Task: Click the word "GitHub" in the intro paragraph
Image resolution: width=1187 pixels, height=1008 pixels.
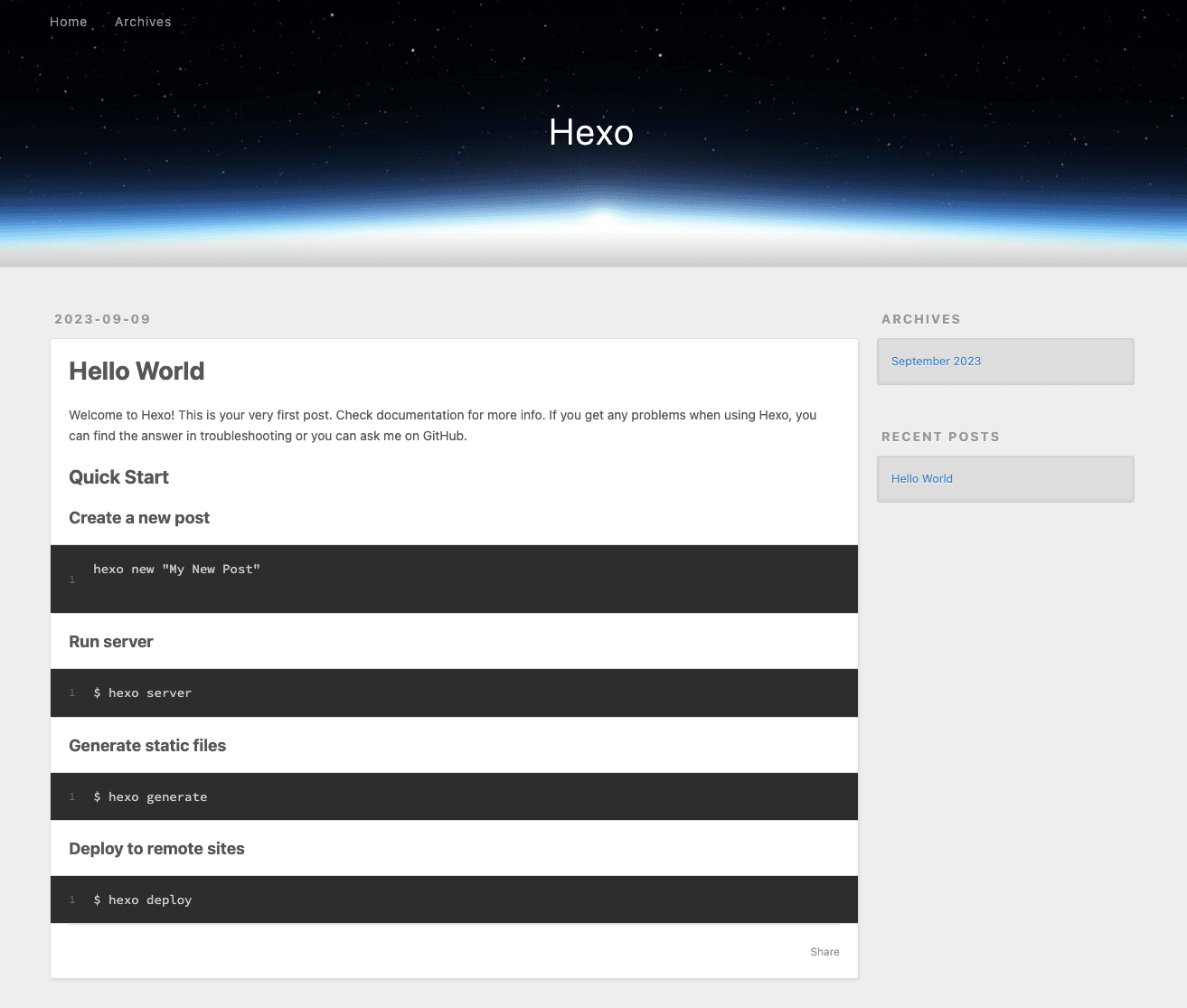Action: pyautogui.click(x=443, y=436)
